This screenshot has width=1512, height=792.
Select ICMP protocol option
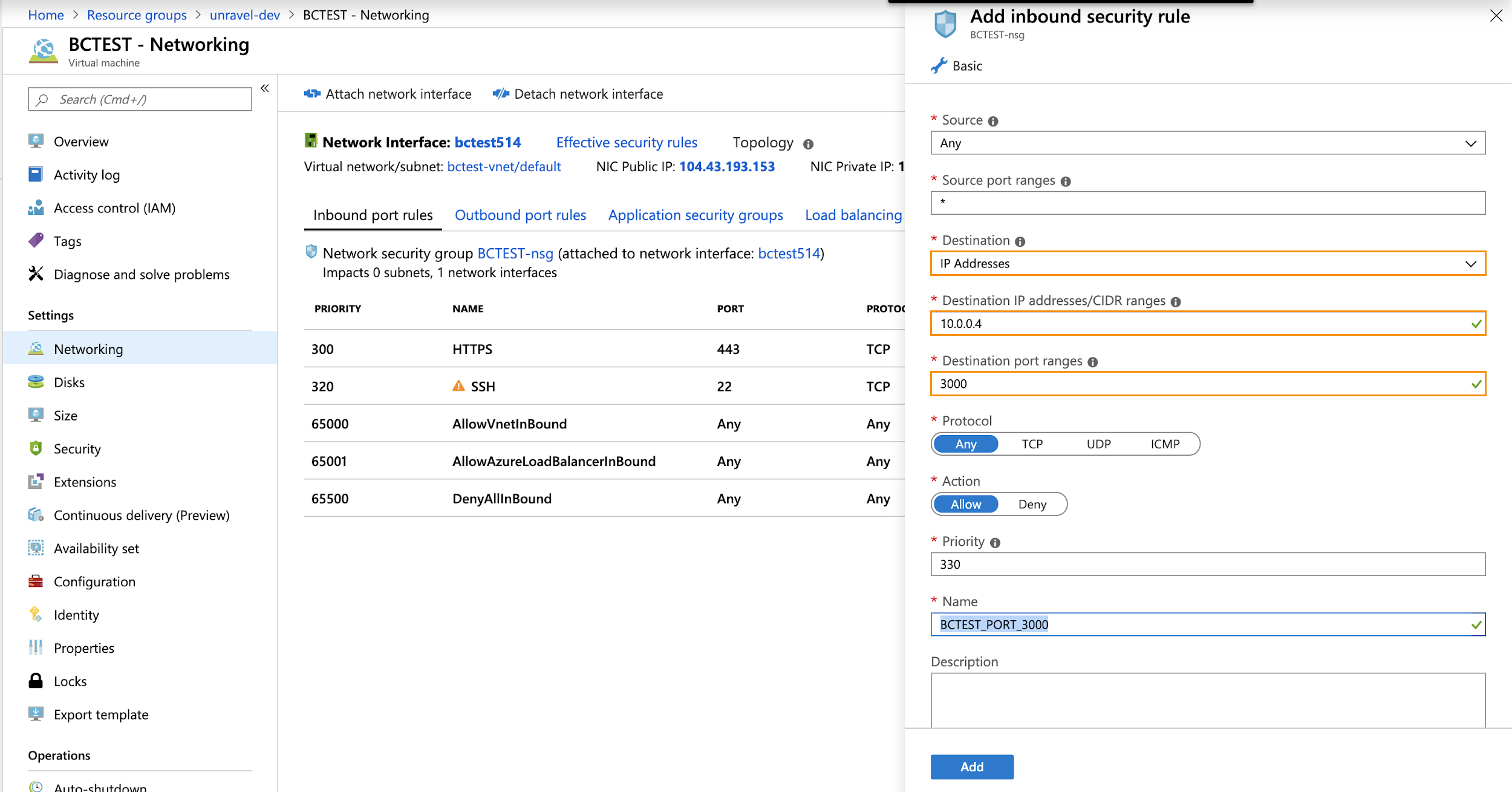click(x=1165, y=444)
